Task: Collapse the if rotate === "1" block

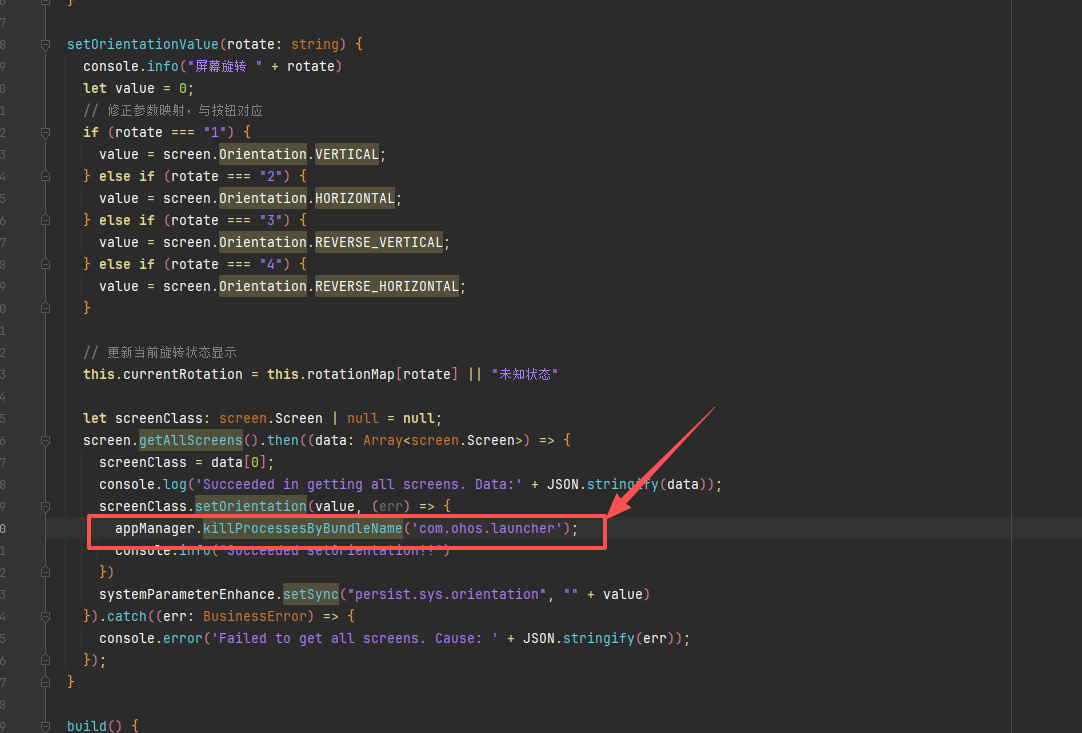Action: coord(46,133)
